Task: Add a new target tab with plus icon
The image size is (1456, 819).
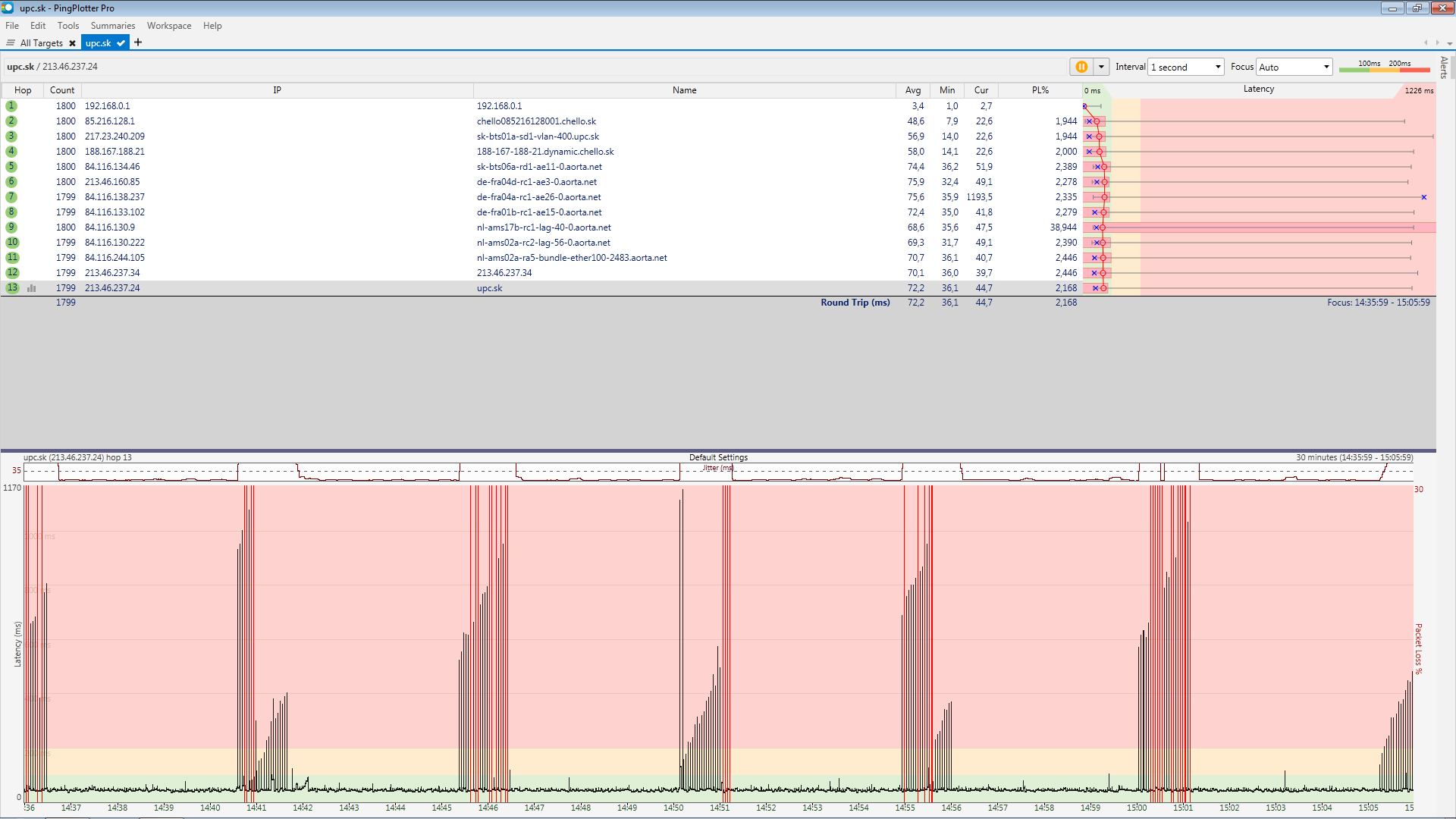Action: pyautogui.click(x=138, y=42)
